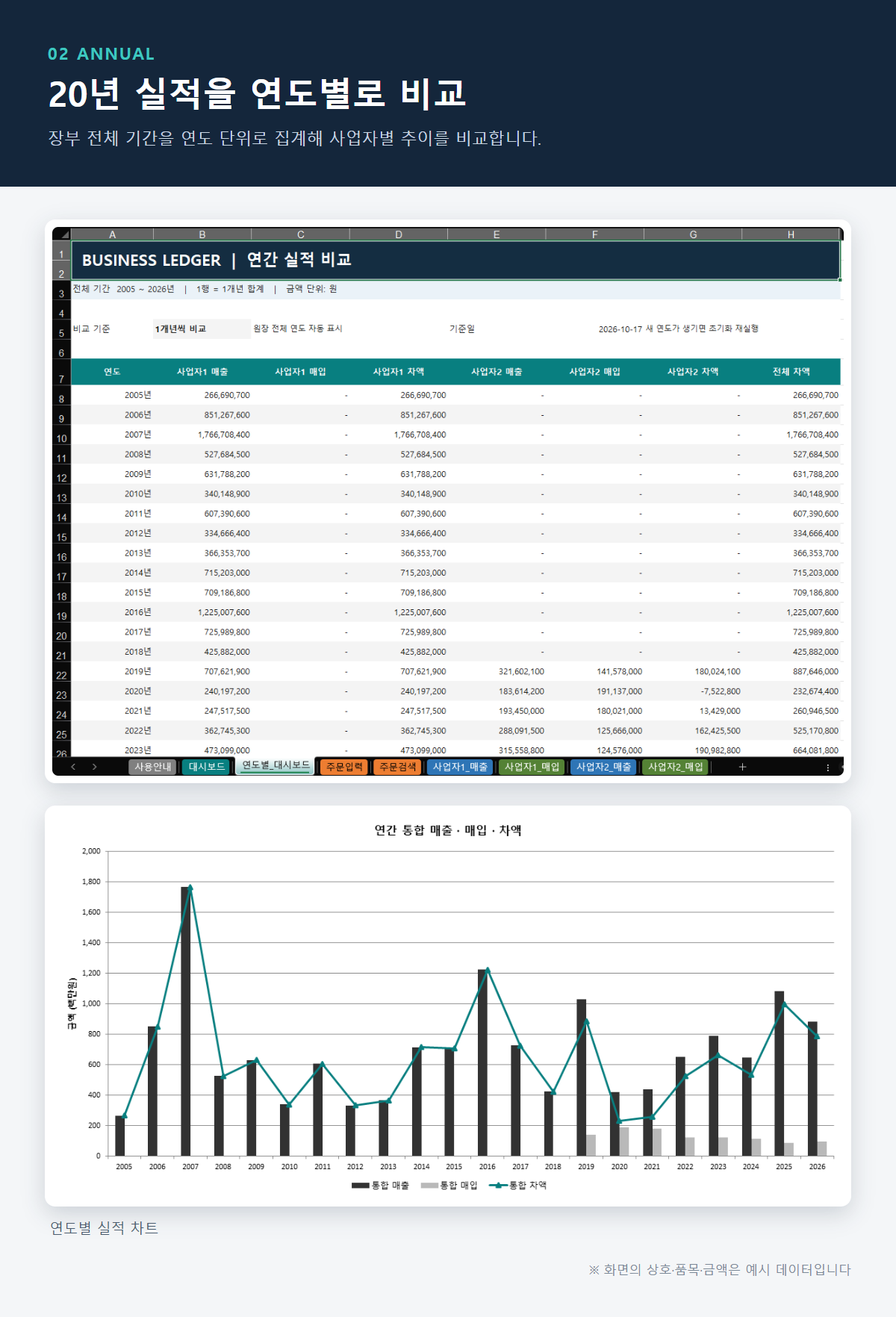Click the 전체 차액 value 525,170,800
The width and height of the screenshot is (896, 1317).
(791, 731)
